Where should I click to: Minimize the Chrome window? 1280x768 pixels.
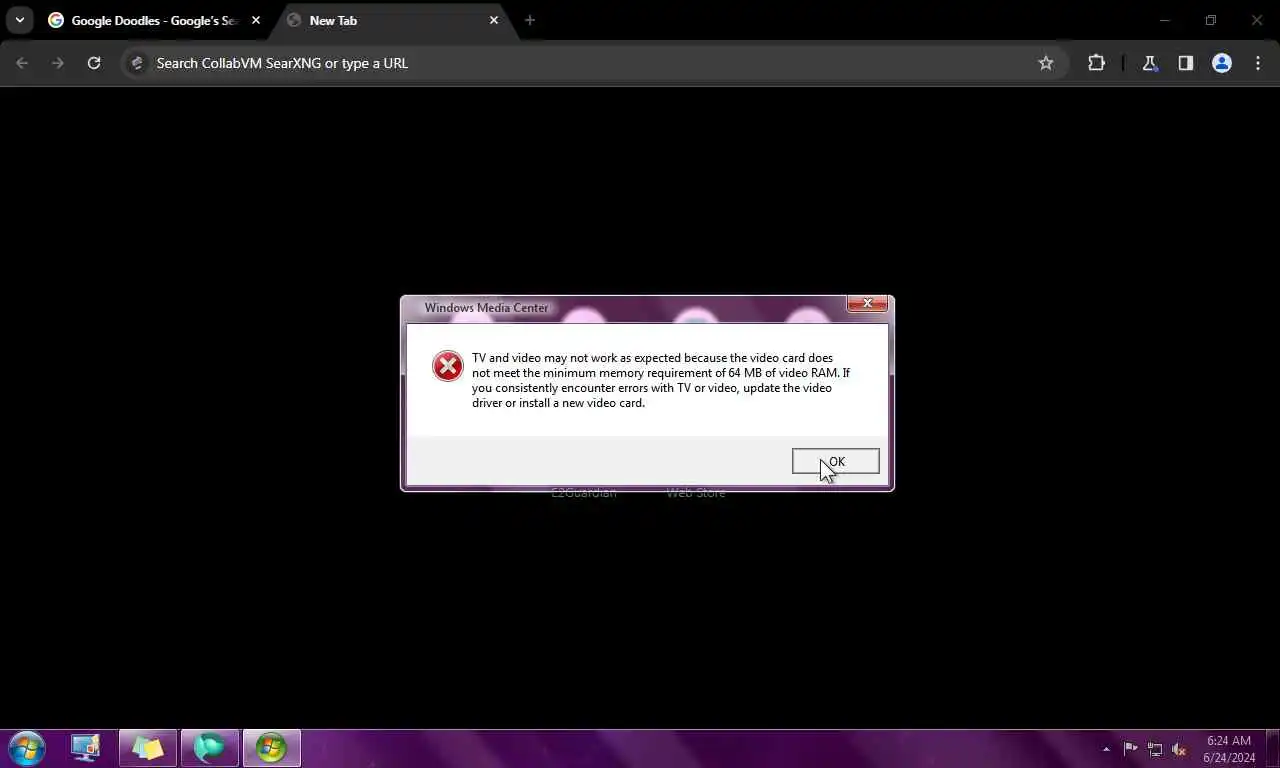click(x=1164, y=20)
